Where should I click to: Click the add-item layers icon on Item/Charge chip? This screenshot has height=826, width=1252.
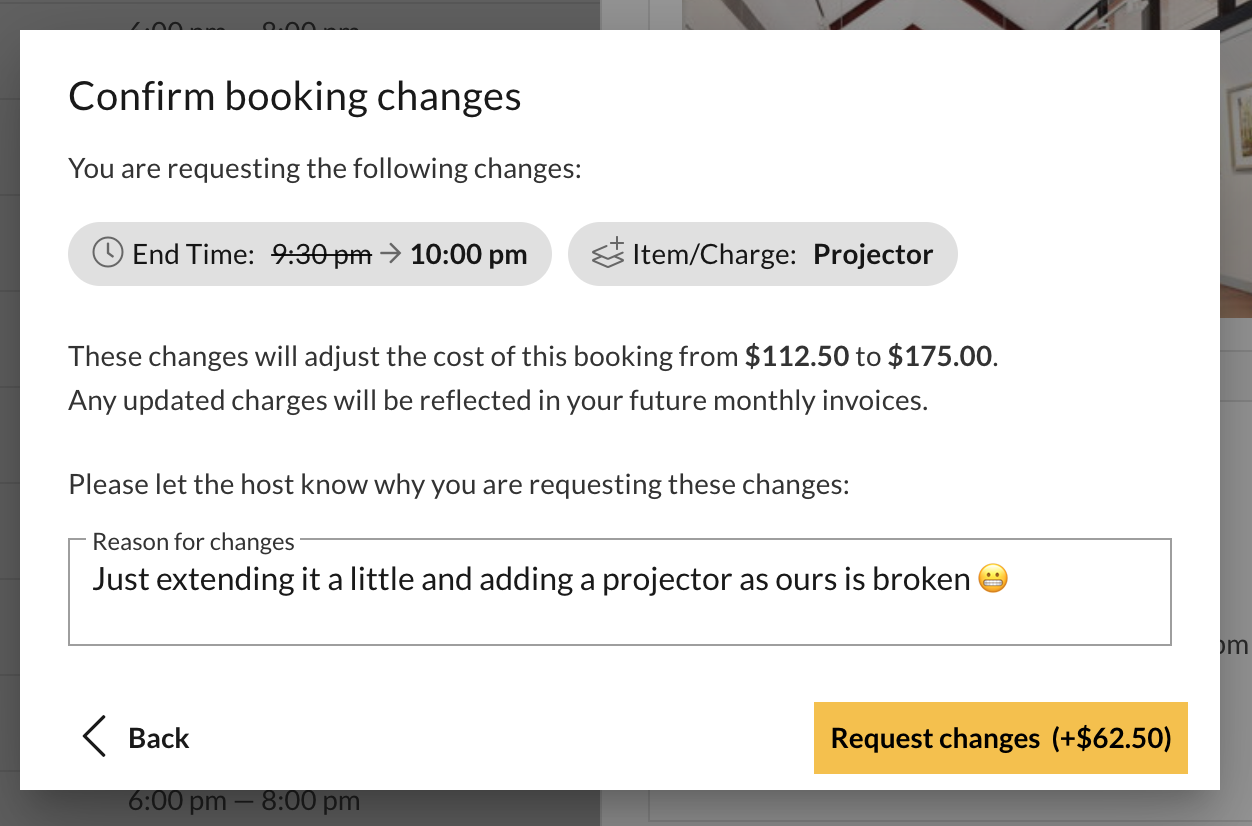point(610,254)
